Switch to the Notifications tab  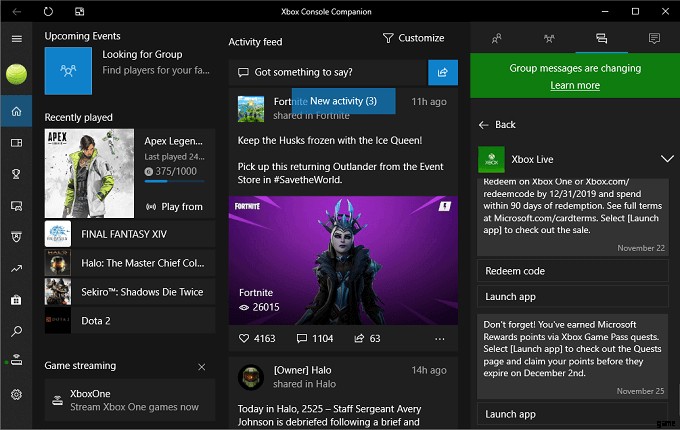coord(653,38)
